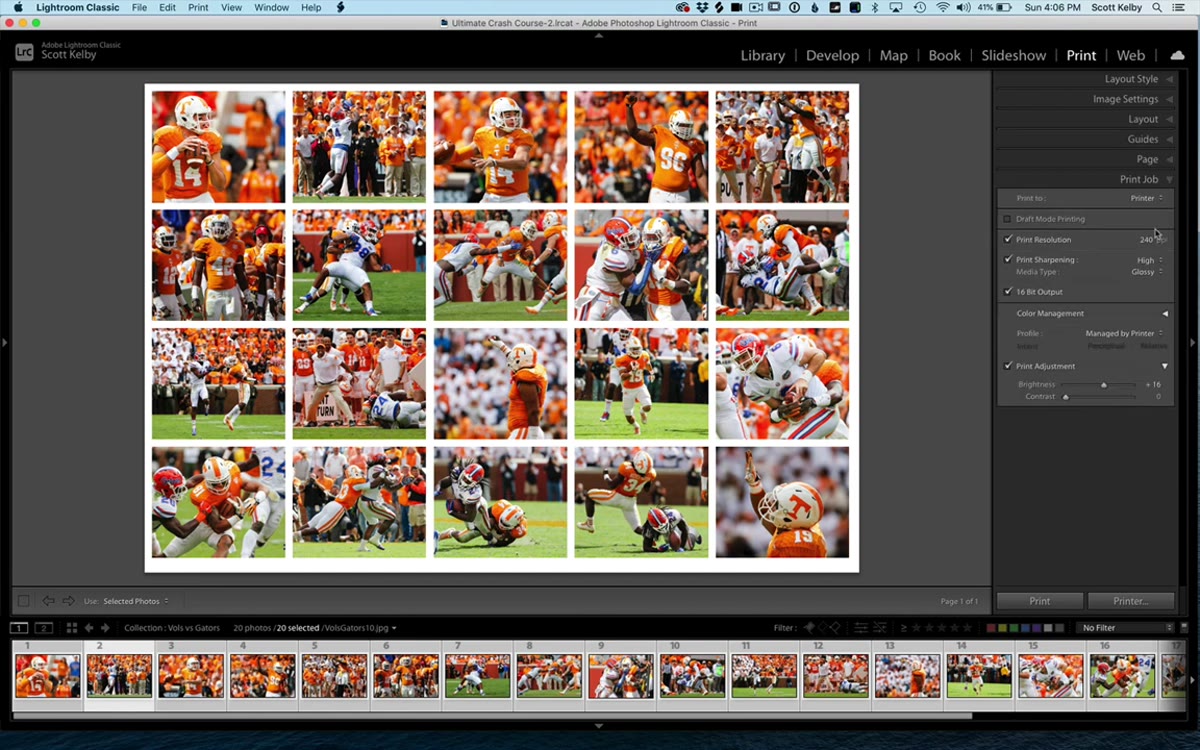Change Print Sharpening High dropdown
This screenshot has width=1200, height=750.
pyautogui.click(x=1150, y=260)
